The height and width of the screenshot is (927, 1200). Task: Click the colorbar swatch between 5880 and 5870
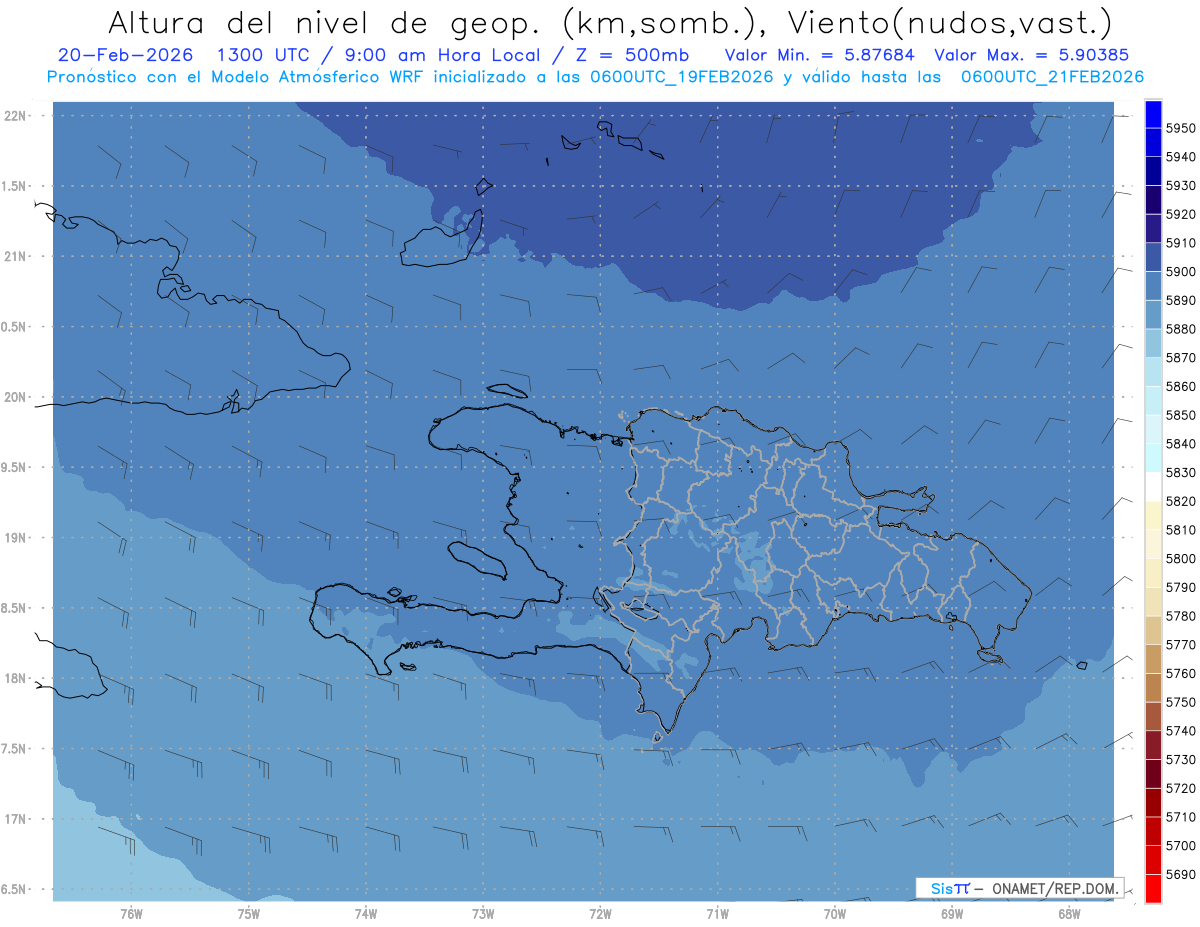coord(1153,342)
